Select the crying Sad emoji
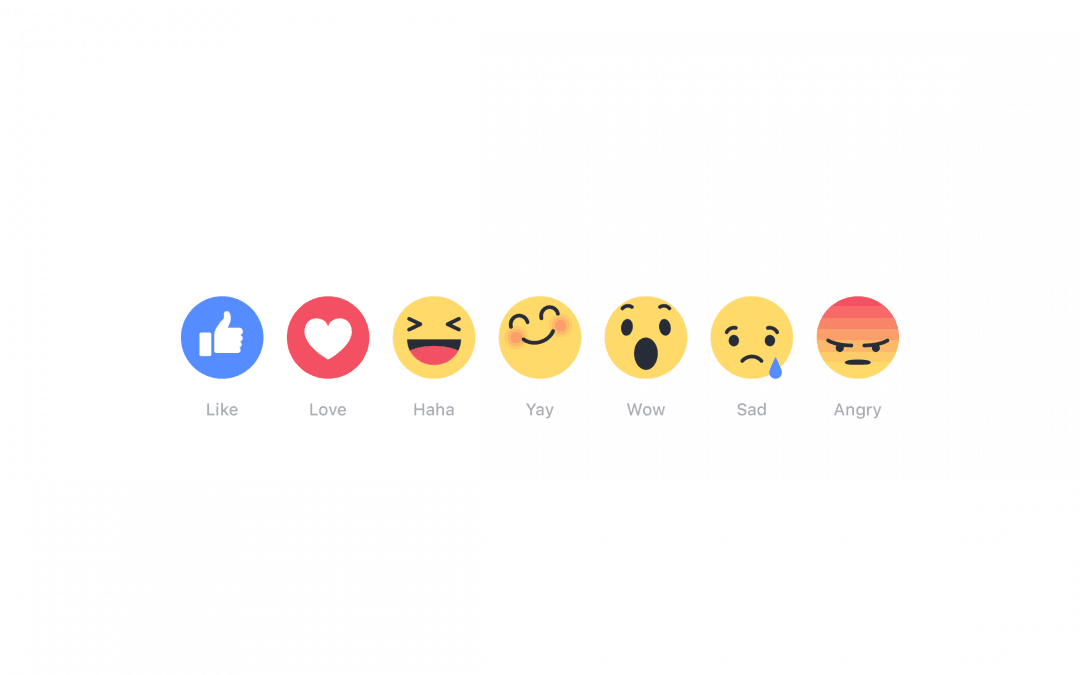1080x675 pixels. pyautogui.click(x=752, y=338)
